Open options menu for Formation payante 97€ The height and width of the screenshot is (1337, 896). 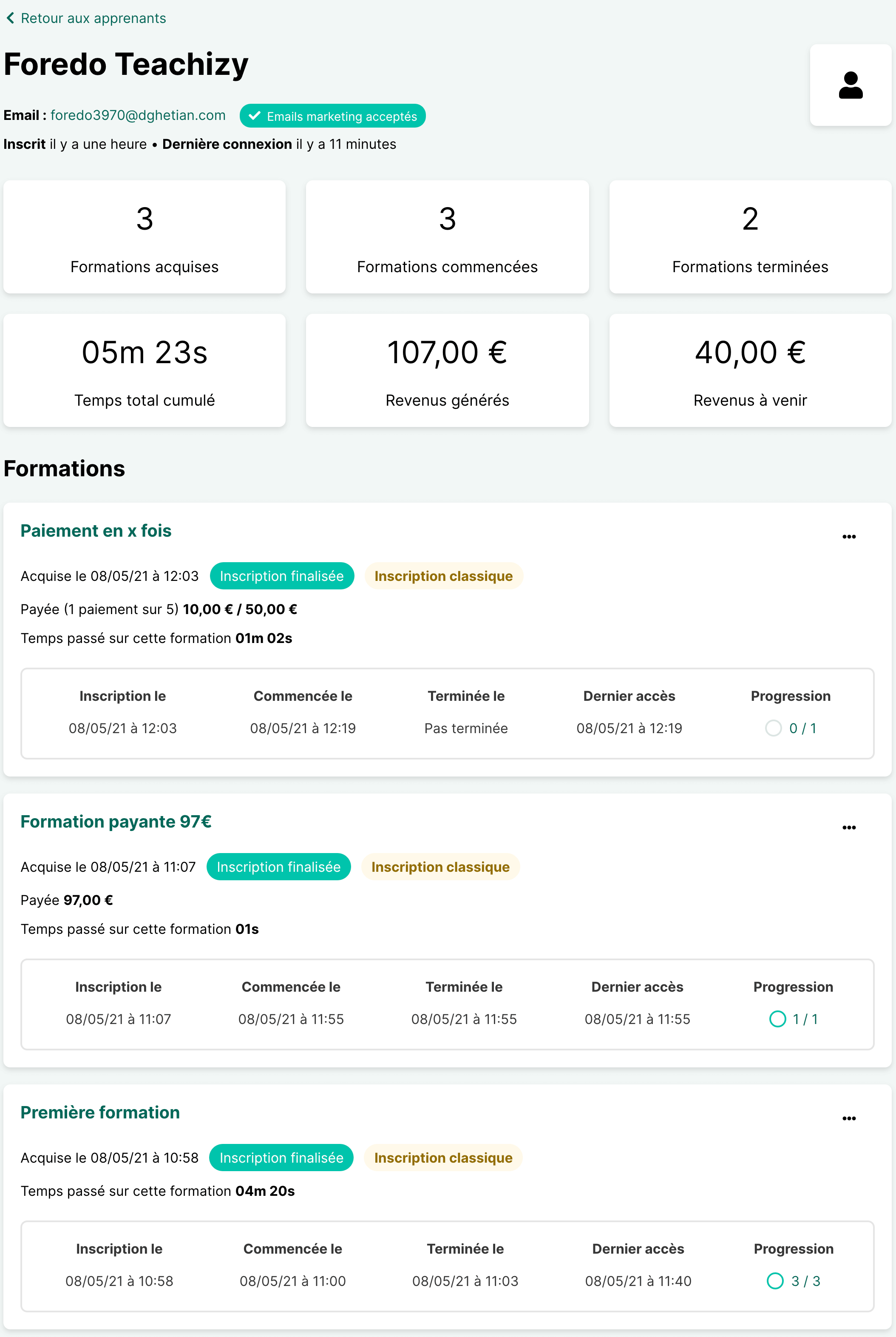point(849,827)
